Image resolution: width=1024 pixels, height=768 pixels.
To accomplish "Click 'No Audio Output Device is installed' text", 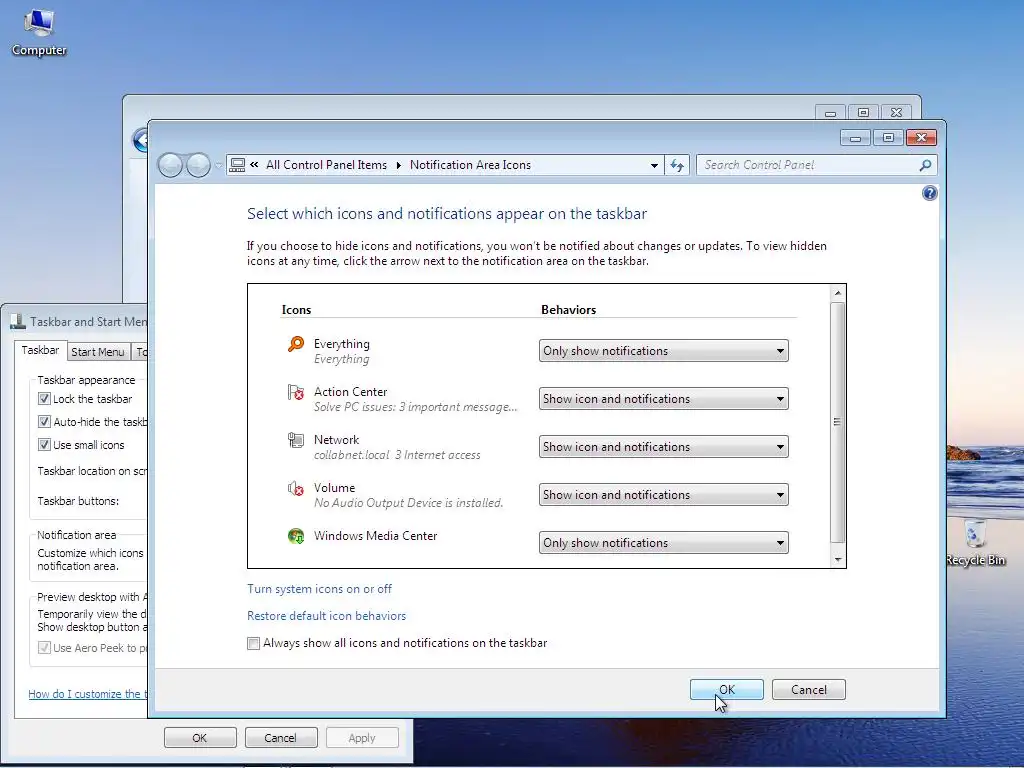I will point(409,503).
